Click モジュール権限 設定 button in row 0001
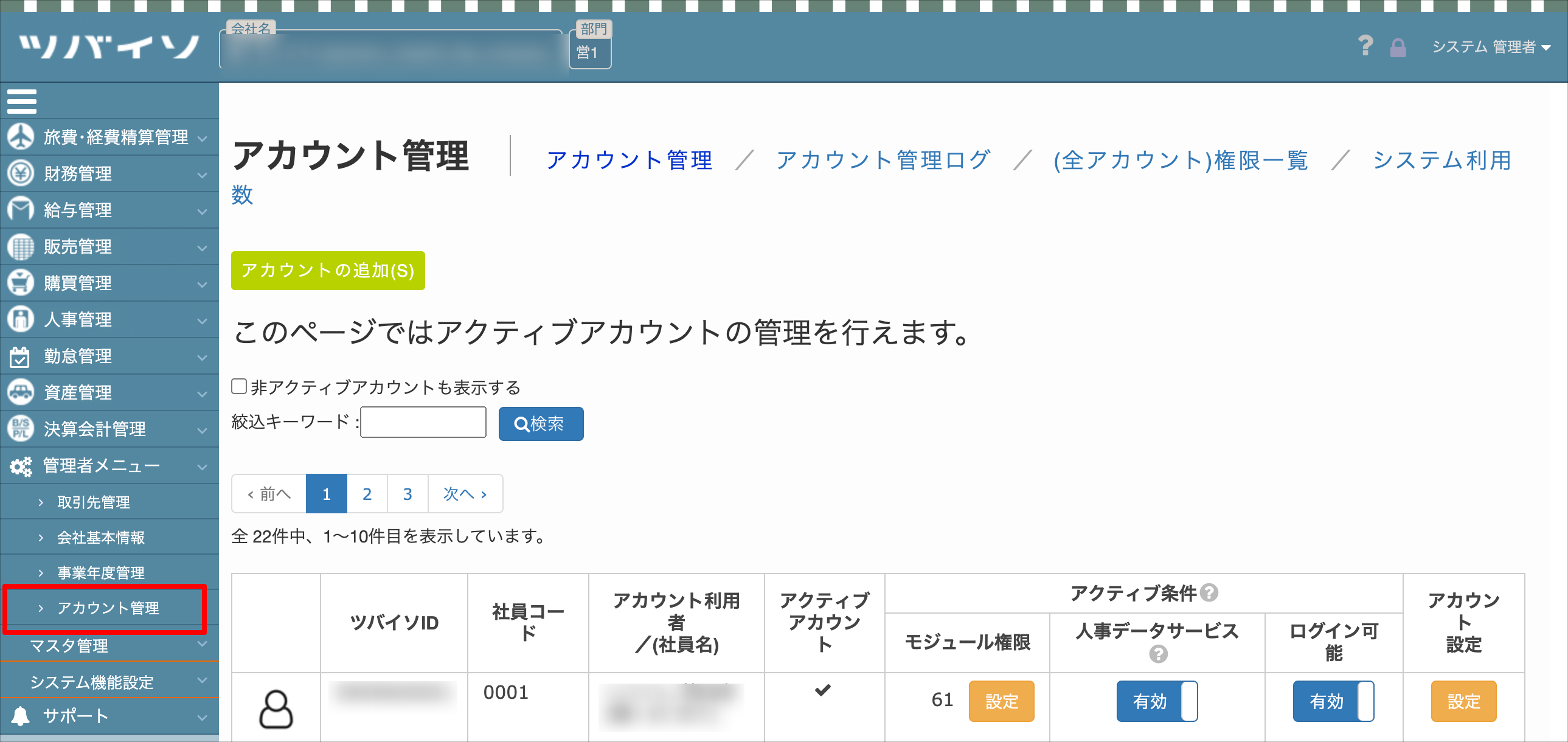The image size is (1568, 742). click(x=1001, y=701)
